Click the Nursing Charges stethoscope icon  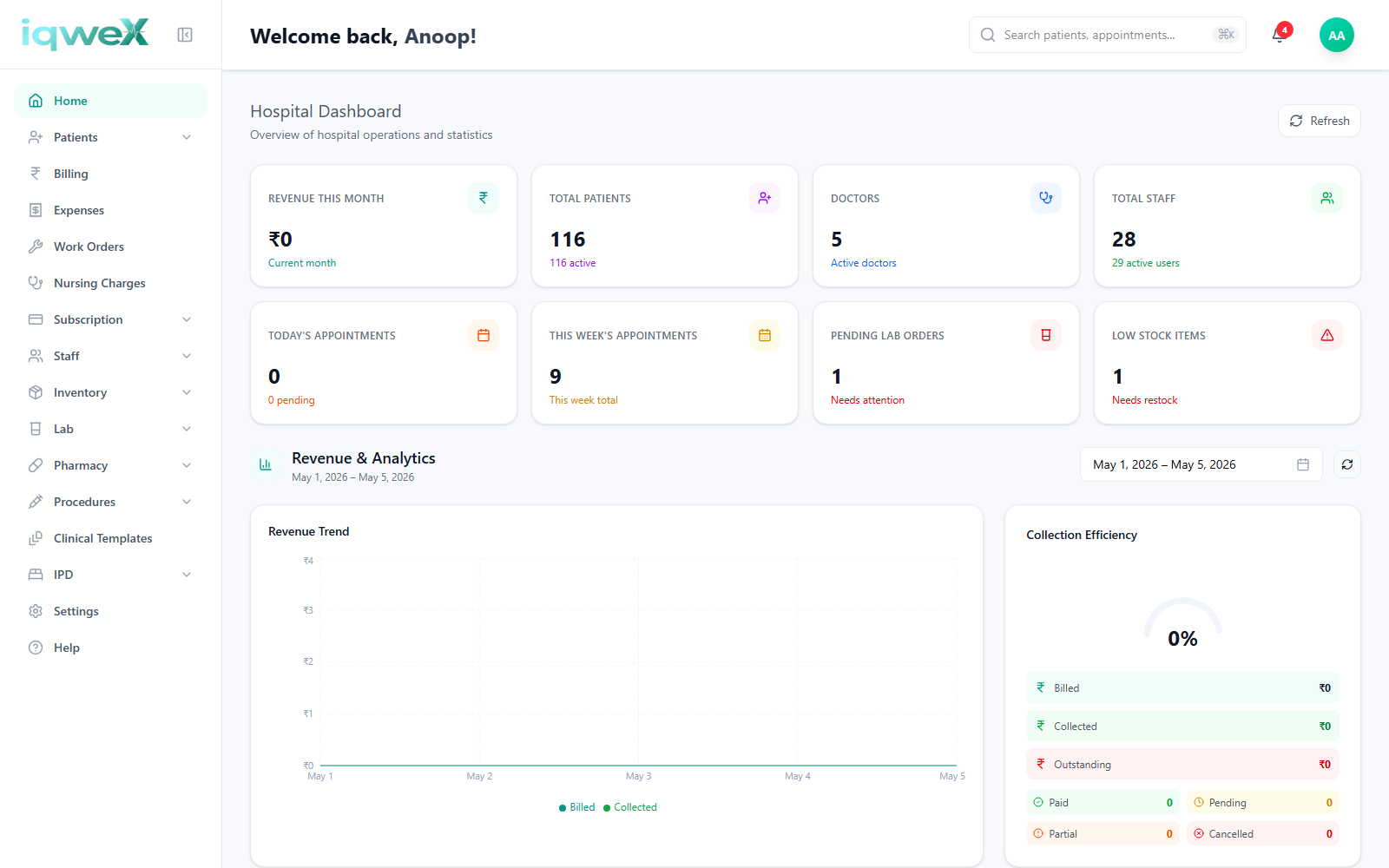pos(36,283)
